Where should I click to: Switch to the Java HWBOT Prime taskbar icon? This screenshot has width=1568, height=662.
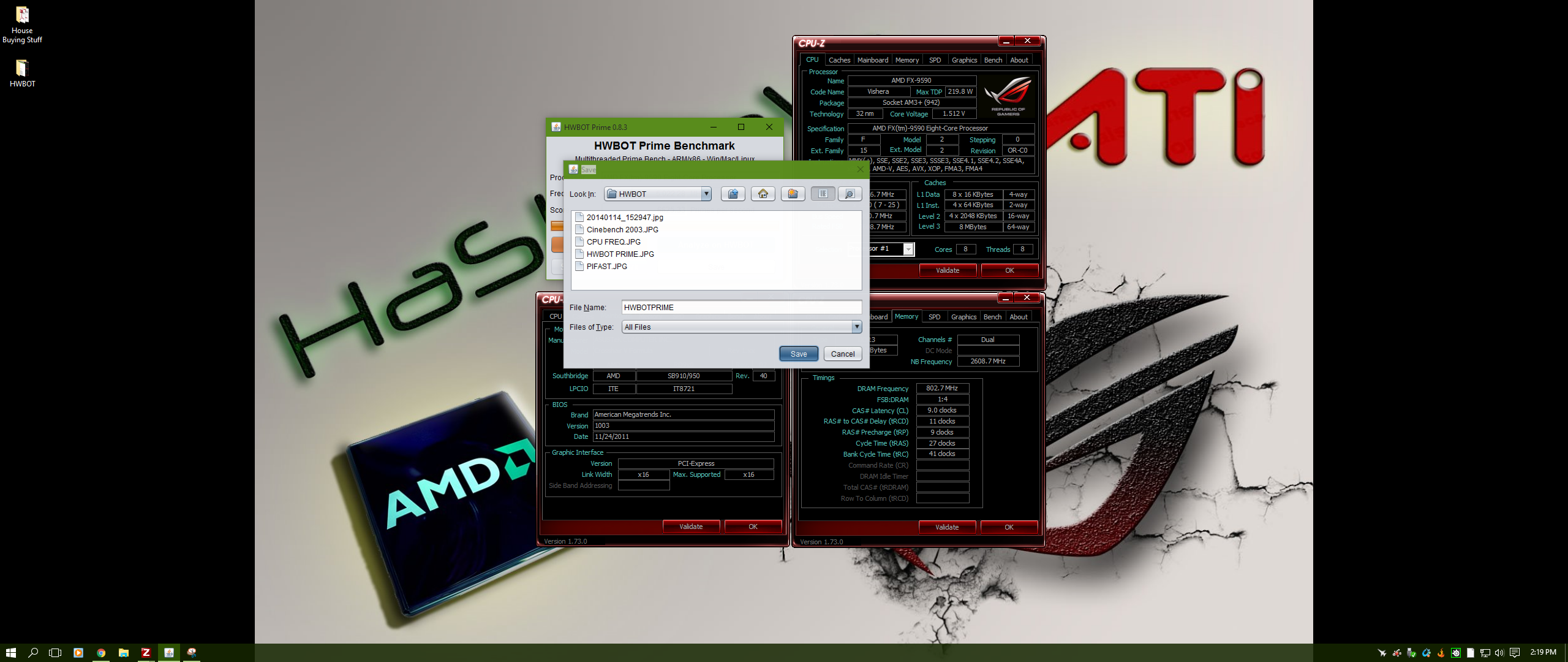[x=169, y=653]
